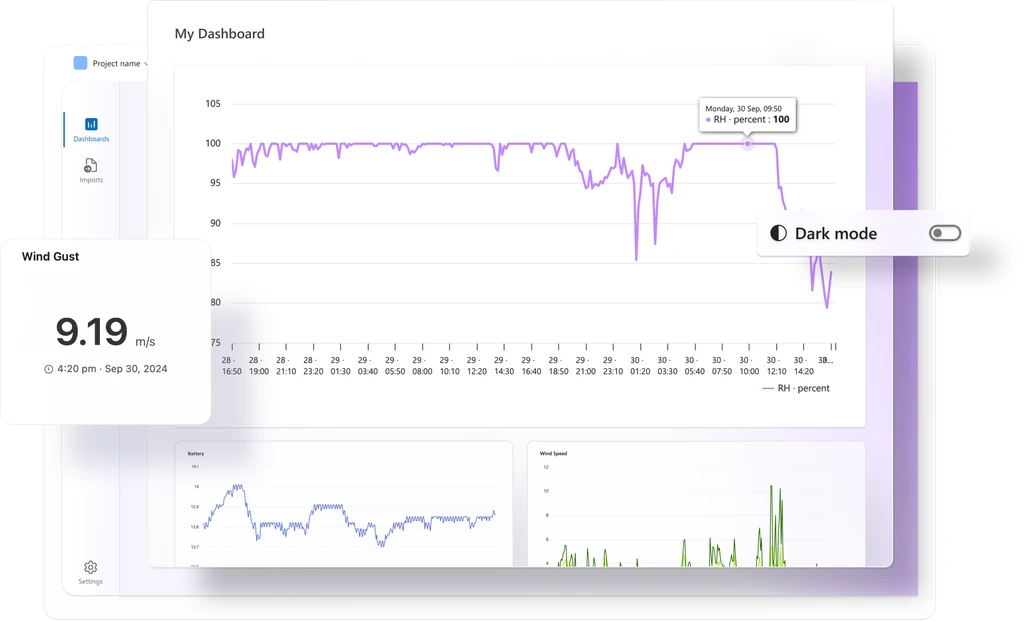Click the 4:20 pm · Sep 30, 2024 timestamp
Viewport: 1024px width, 622px height.
pyautogui.click(x=112, y=369)
